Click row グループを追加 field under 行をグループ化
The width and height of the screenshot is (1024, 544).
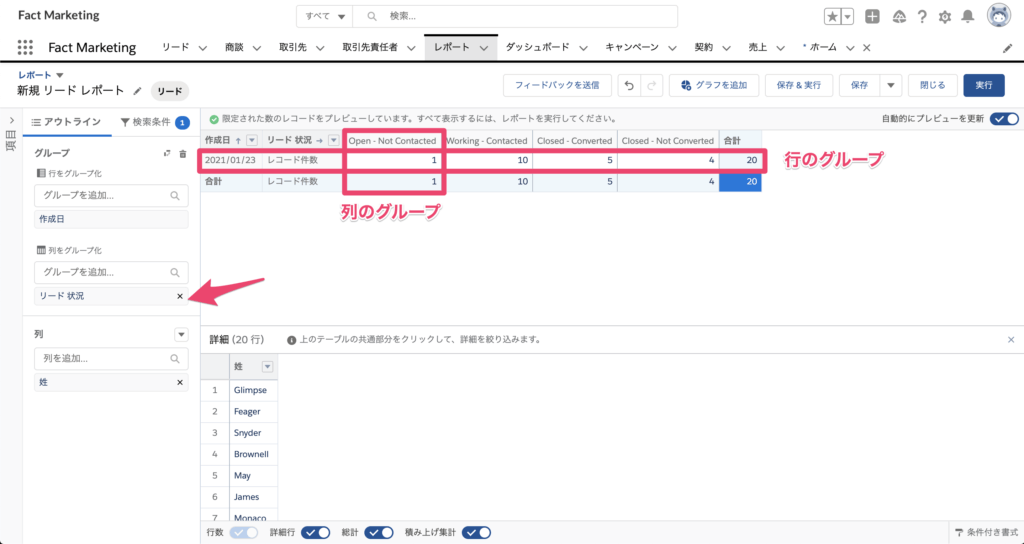point(111,195)
